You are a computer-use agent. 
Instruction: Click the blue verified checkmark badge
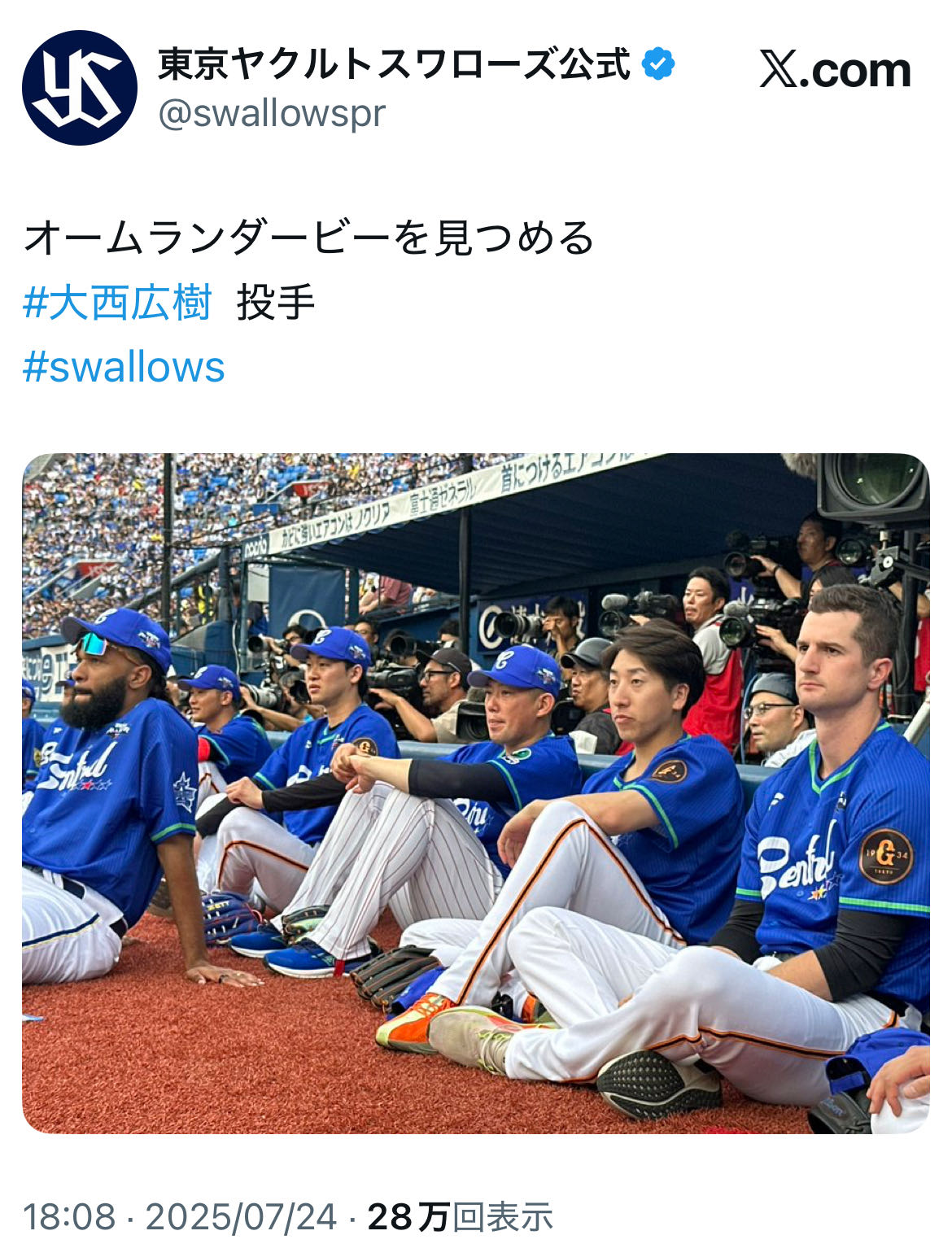(657, 63)
